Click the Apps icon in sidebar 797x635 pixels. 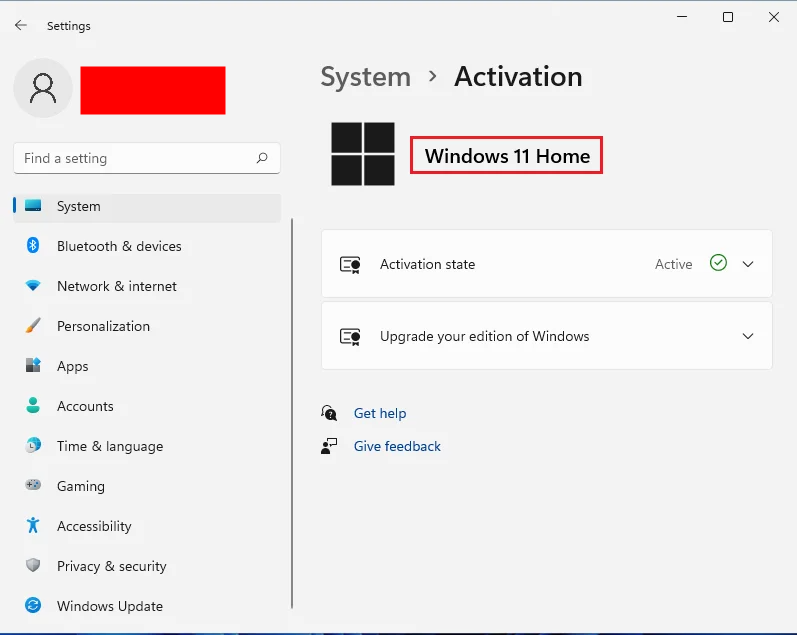(33, 365)
